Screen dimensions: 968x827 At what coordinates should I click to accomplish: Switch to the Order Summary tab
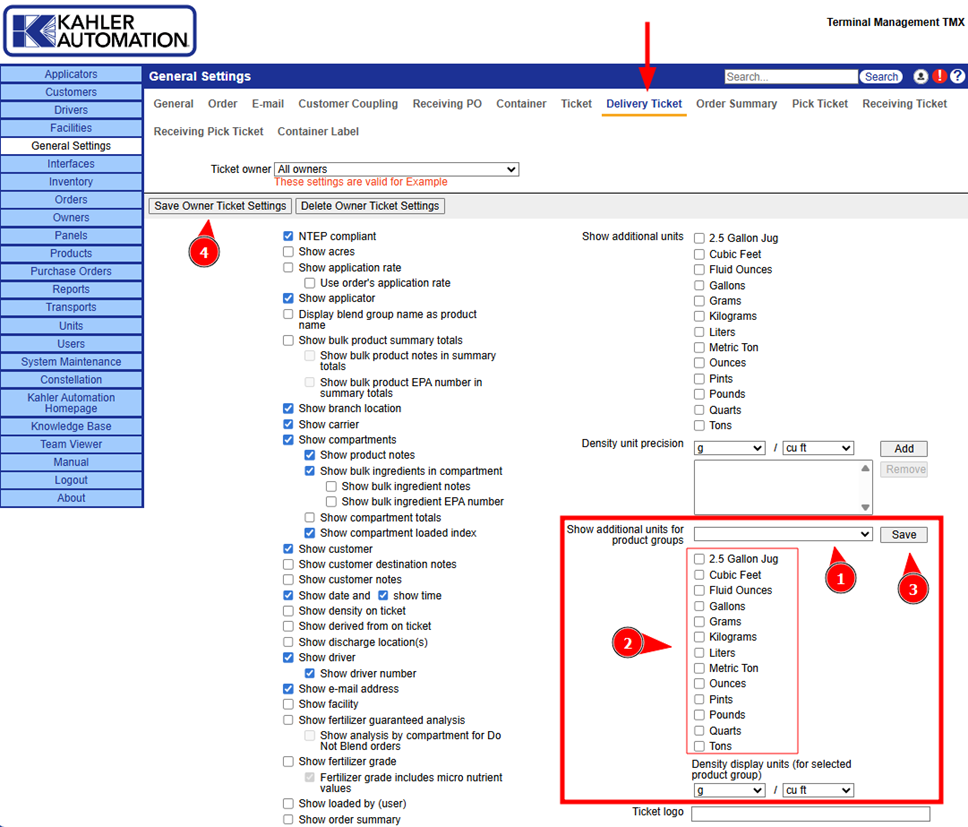[736, 104]
